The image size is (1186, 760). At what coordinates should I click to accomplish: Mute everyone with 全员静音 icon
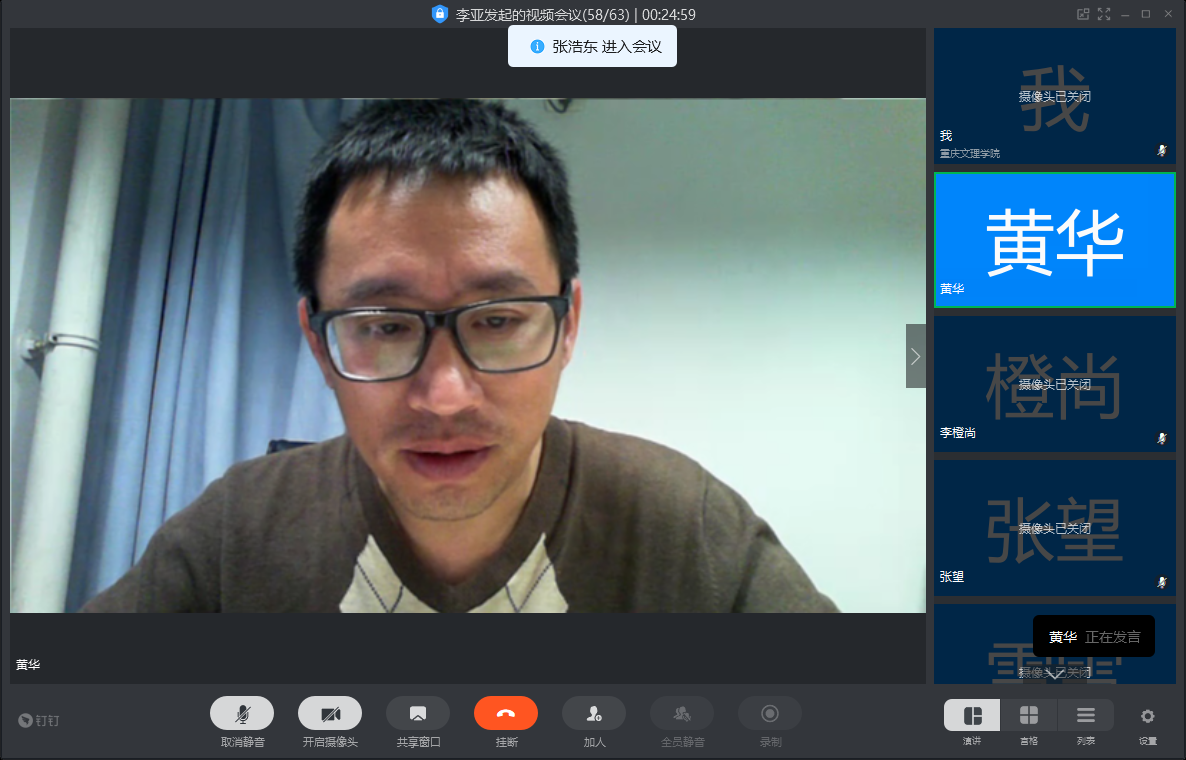click(682, 713)
